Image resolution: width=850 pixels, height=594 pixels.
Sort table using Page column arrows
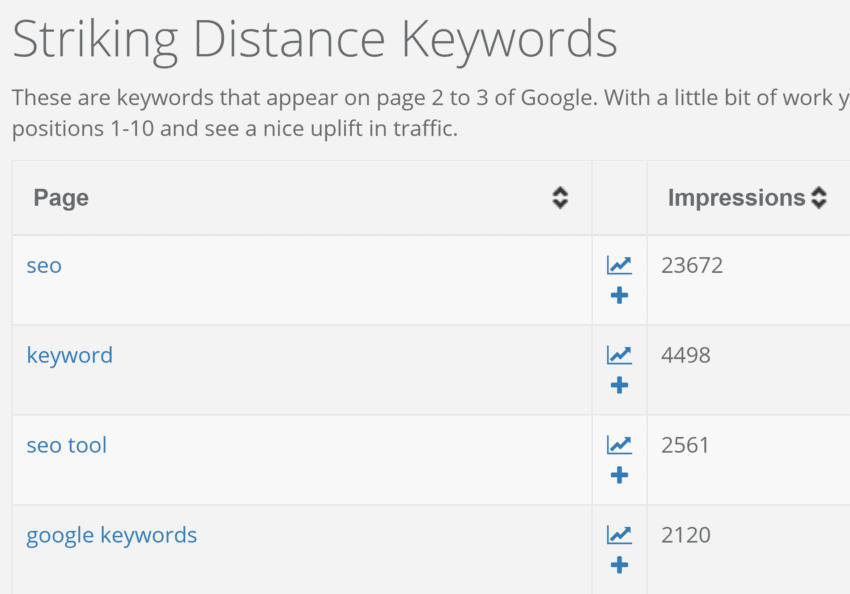tap(560, 198)
